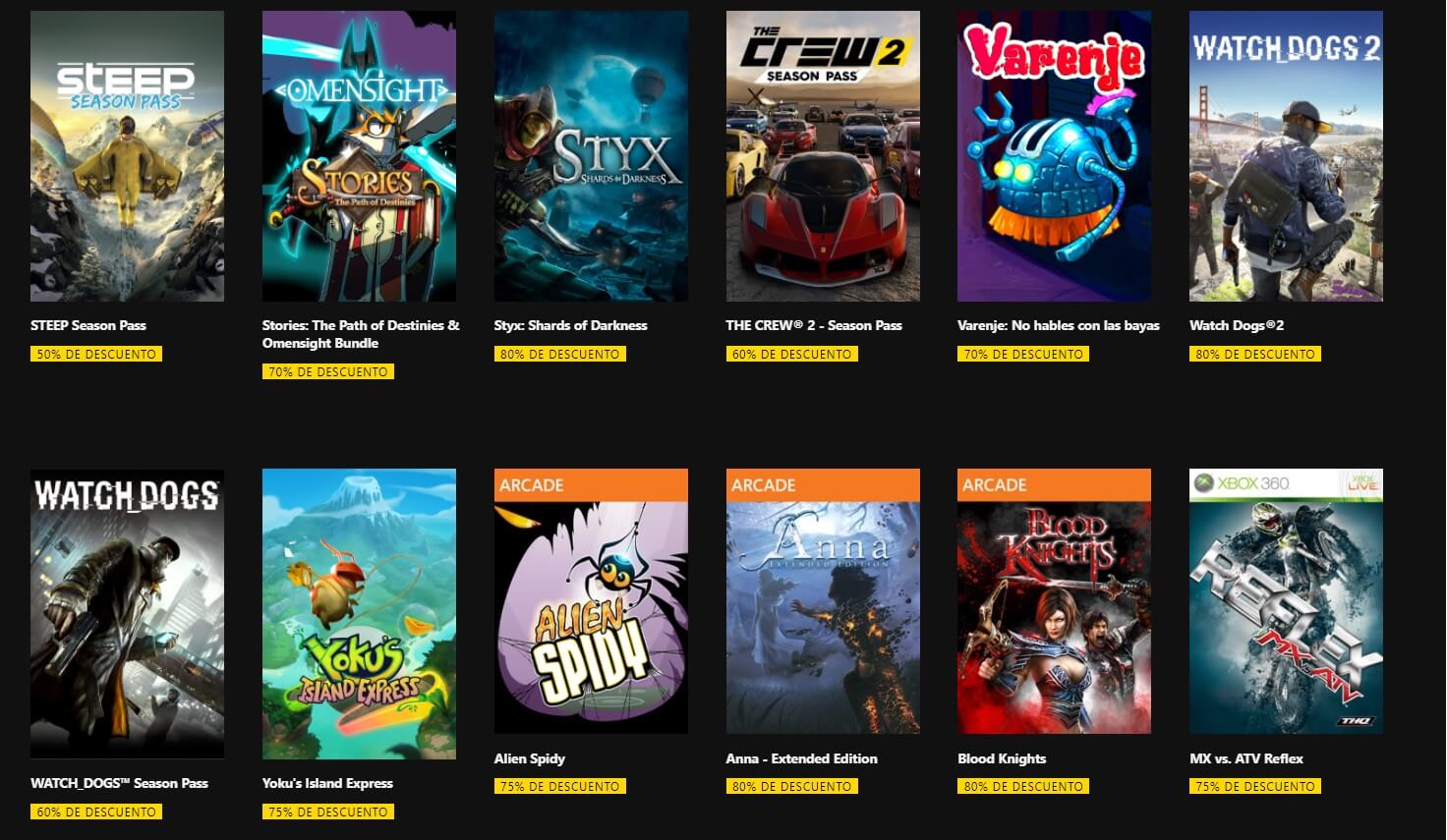The width and height of the screenshot is (1447, 840).
Task: Select the Omensight Stories bundle cover
Action: point(359,156)
